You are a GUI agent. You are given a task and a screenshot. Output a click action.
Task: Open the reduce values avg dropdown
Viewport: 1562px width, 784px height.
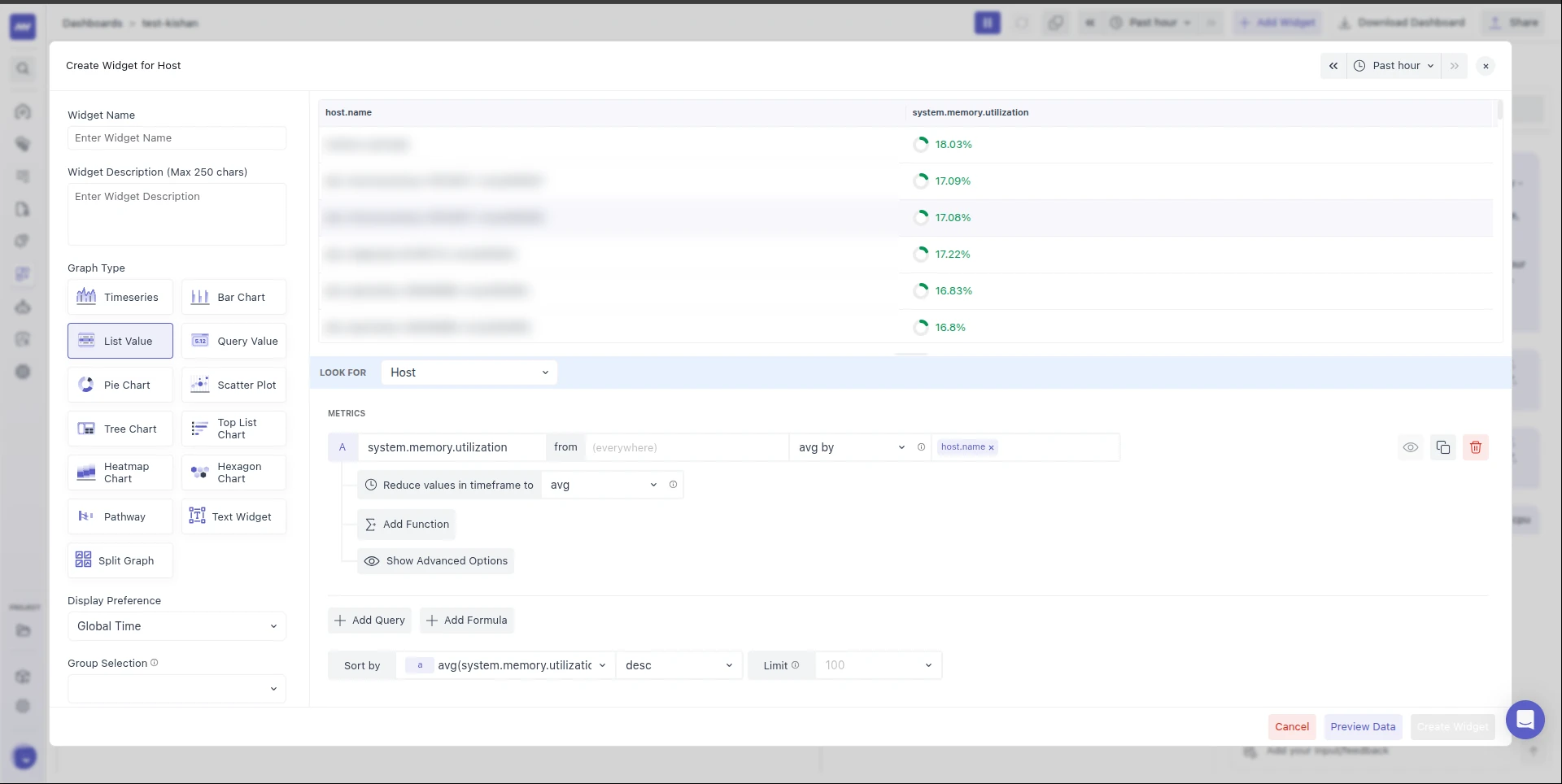tap(603, 485)
